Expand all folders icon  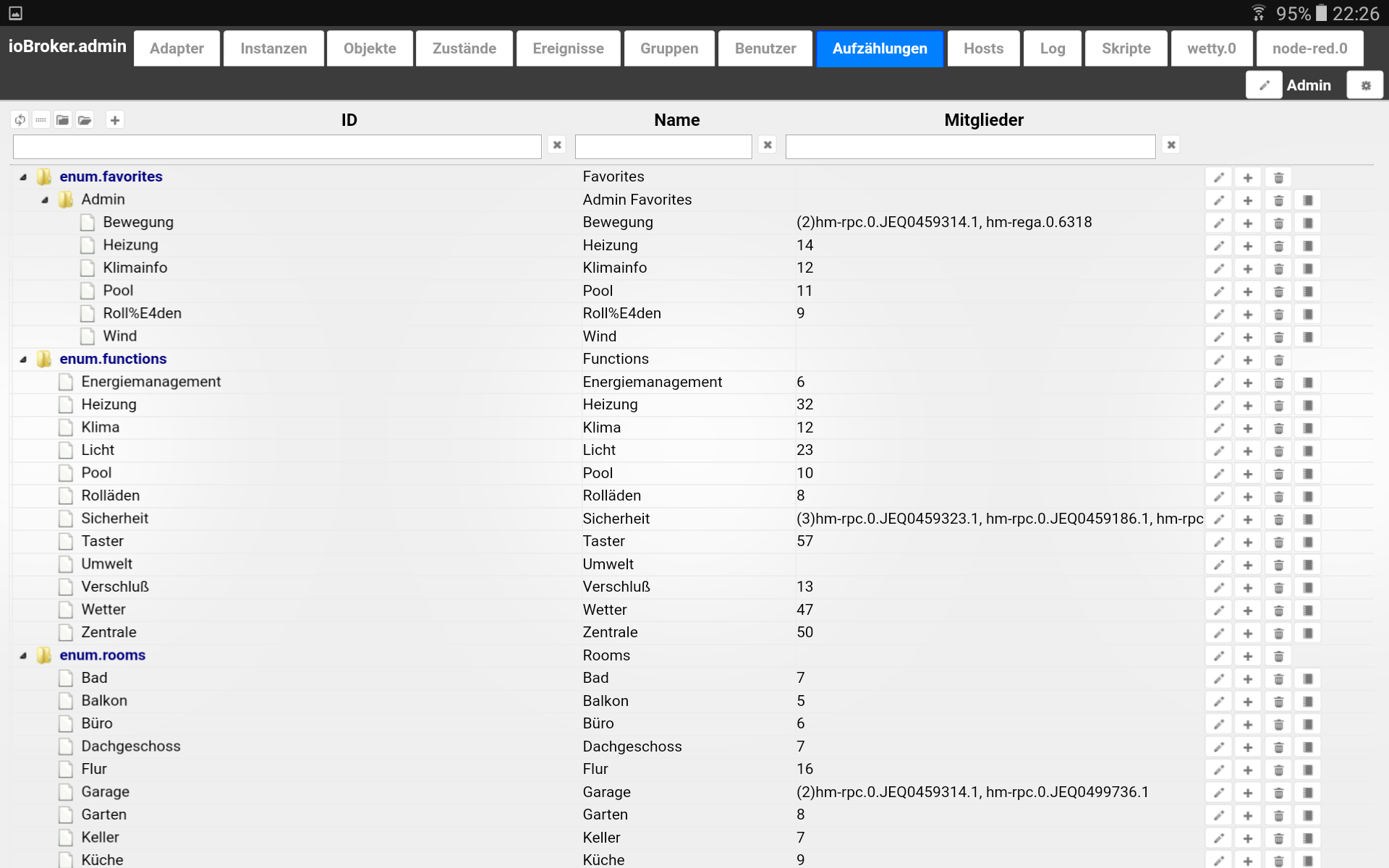[85, 120]
